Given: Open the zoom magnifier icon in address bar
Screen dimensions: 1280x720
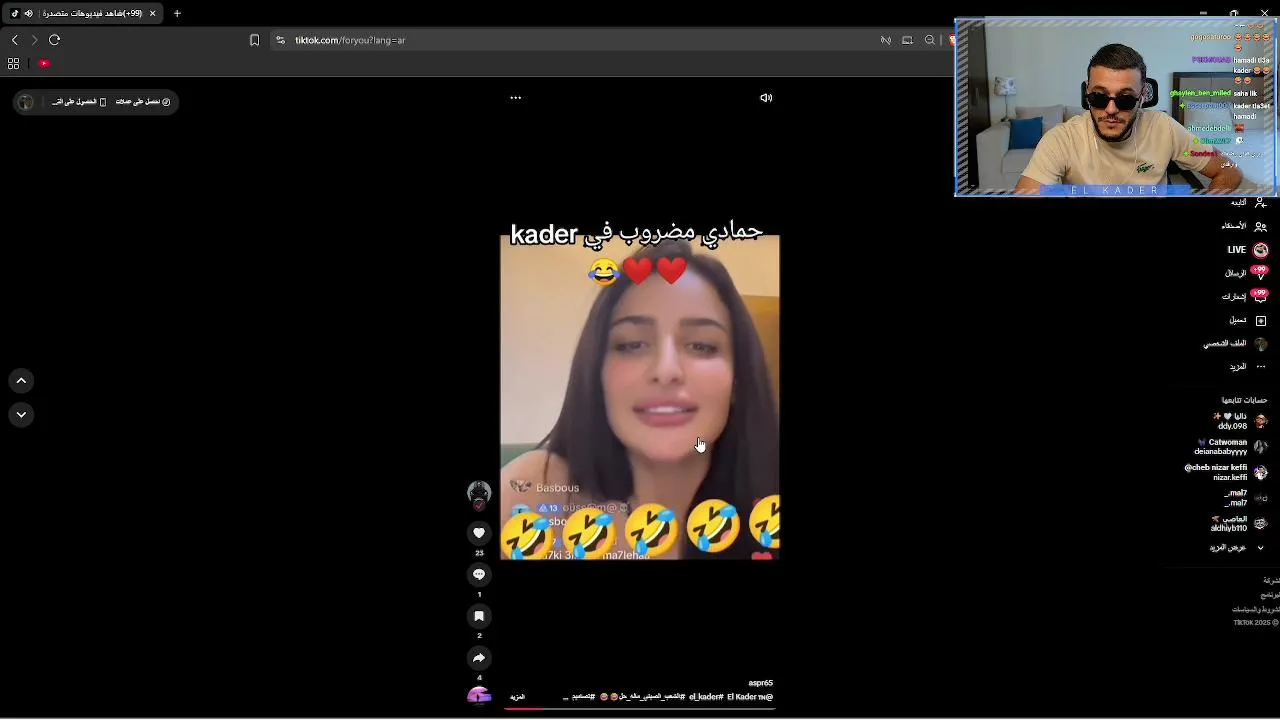Looking at the screenshot, I should click(x=930, y=40).
